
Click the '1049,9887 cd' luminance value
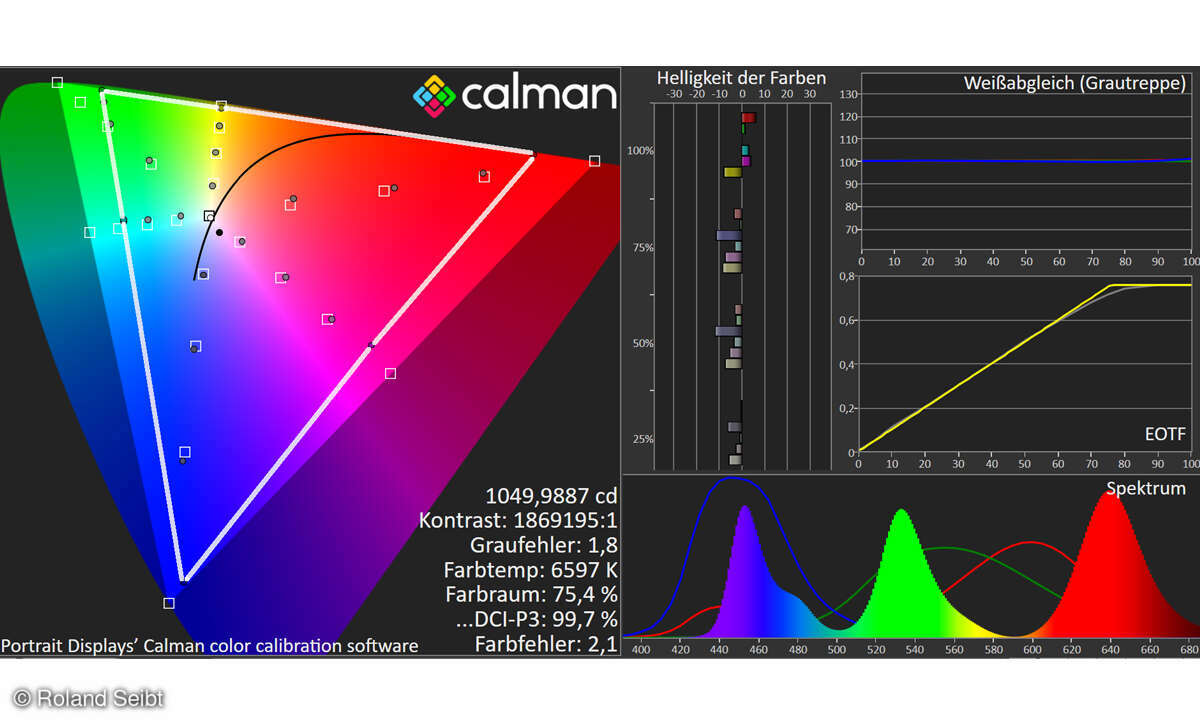tap(551, 495)
